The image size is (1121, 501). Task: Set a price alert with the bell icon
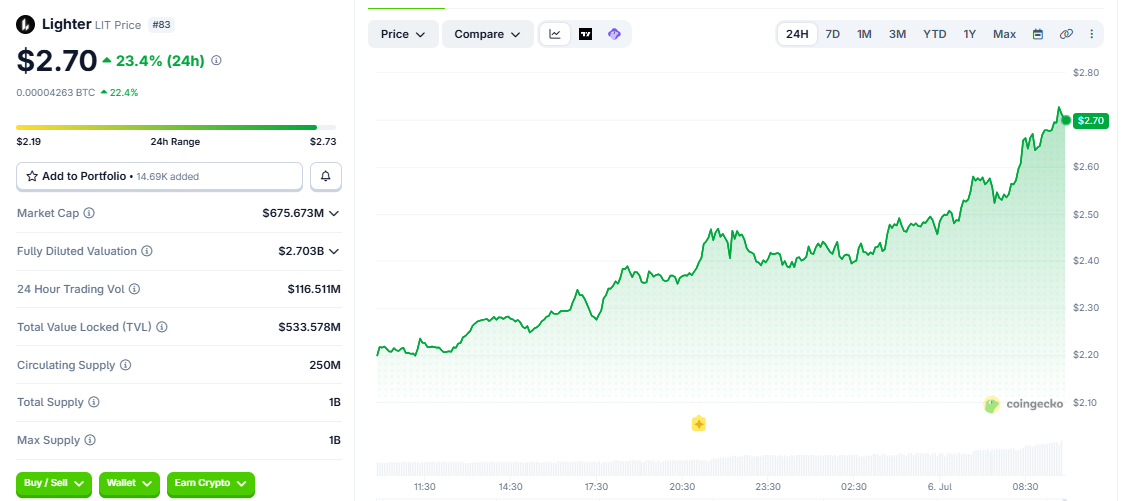326,176
